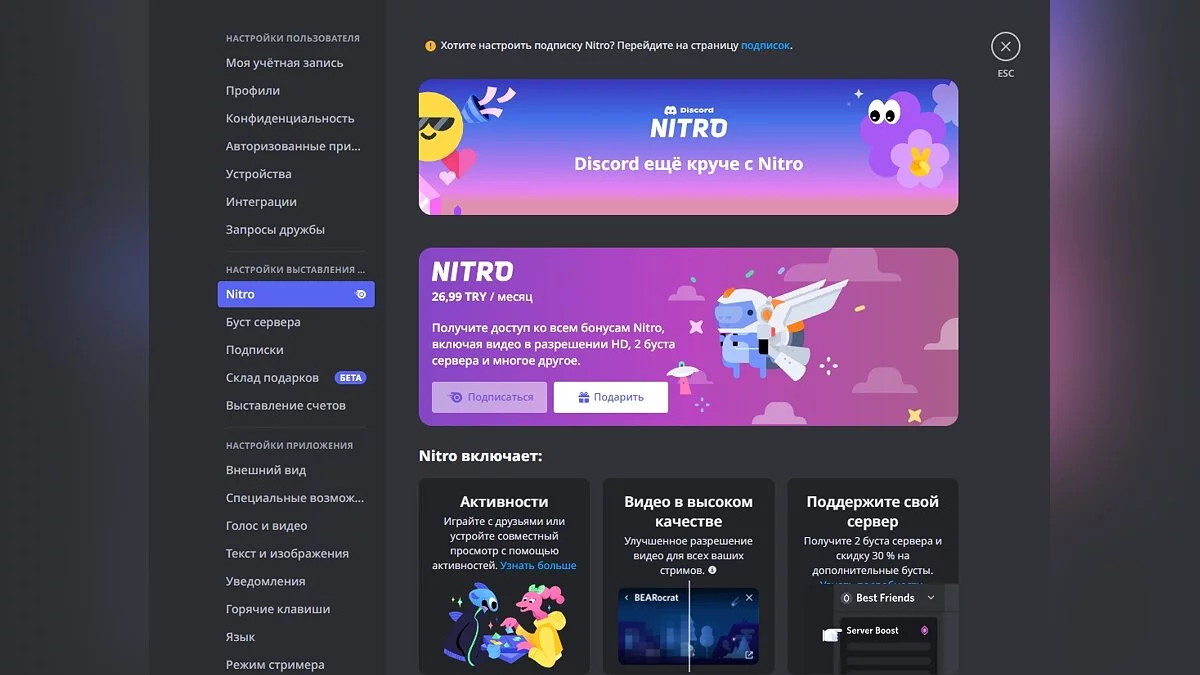Expand the Best Friends server dropdown
This screenshot has width=1200, height=675.
click(x=931, y=598)
